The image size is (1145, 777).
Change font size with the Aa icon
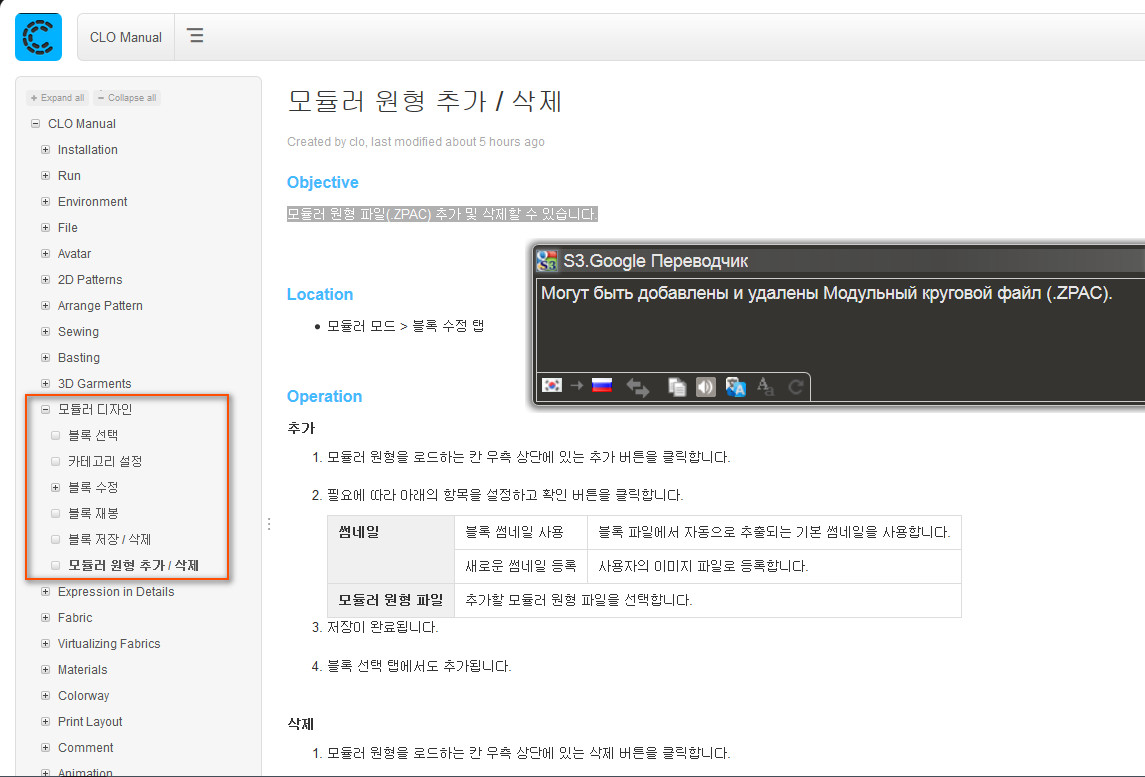click(765, 386)
